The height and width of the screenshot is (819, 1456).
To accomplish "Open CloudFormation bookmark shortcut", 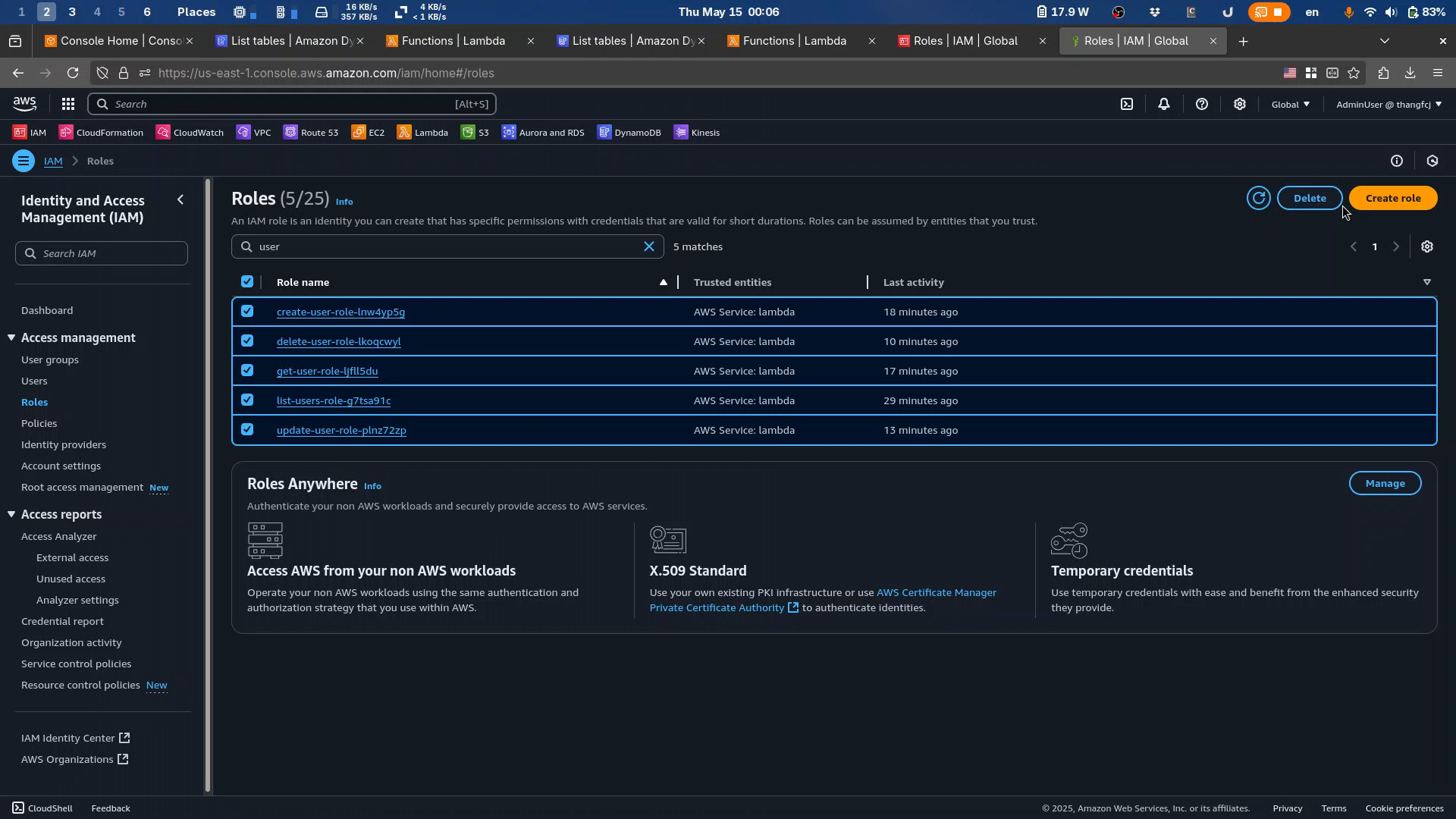I will 101,133.
